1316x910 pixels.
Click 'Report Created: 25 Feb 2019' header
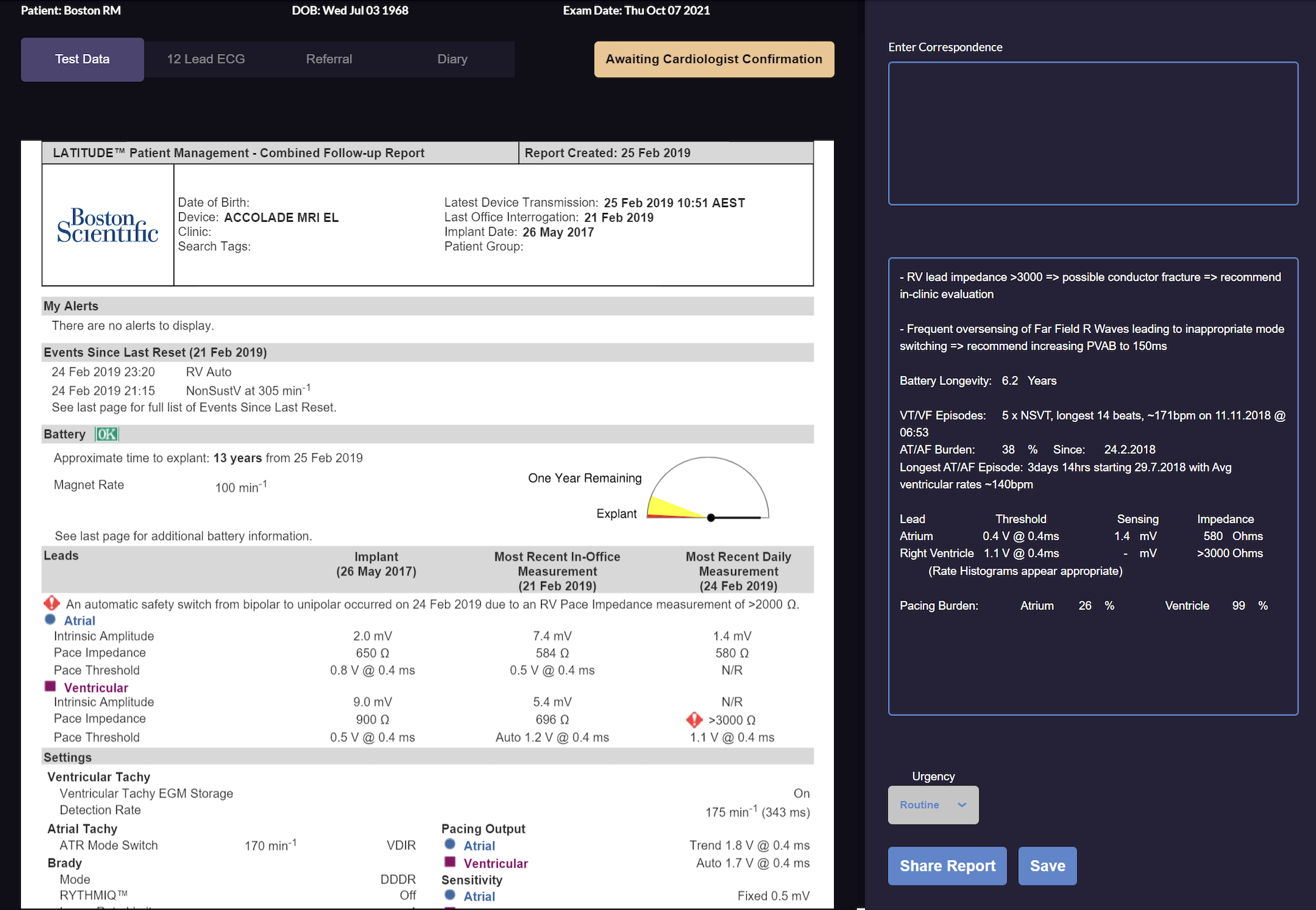click(608, 153)
